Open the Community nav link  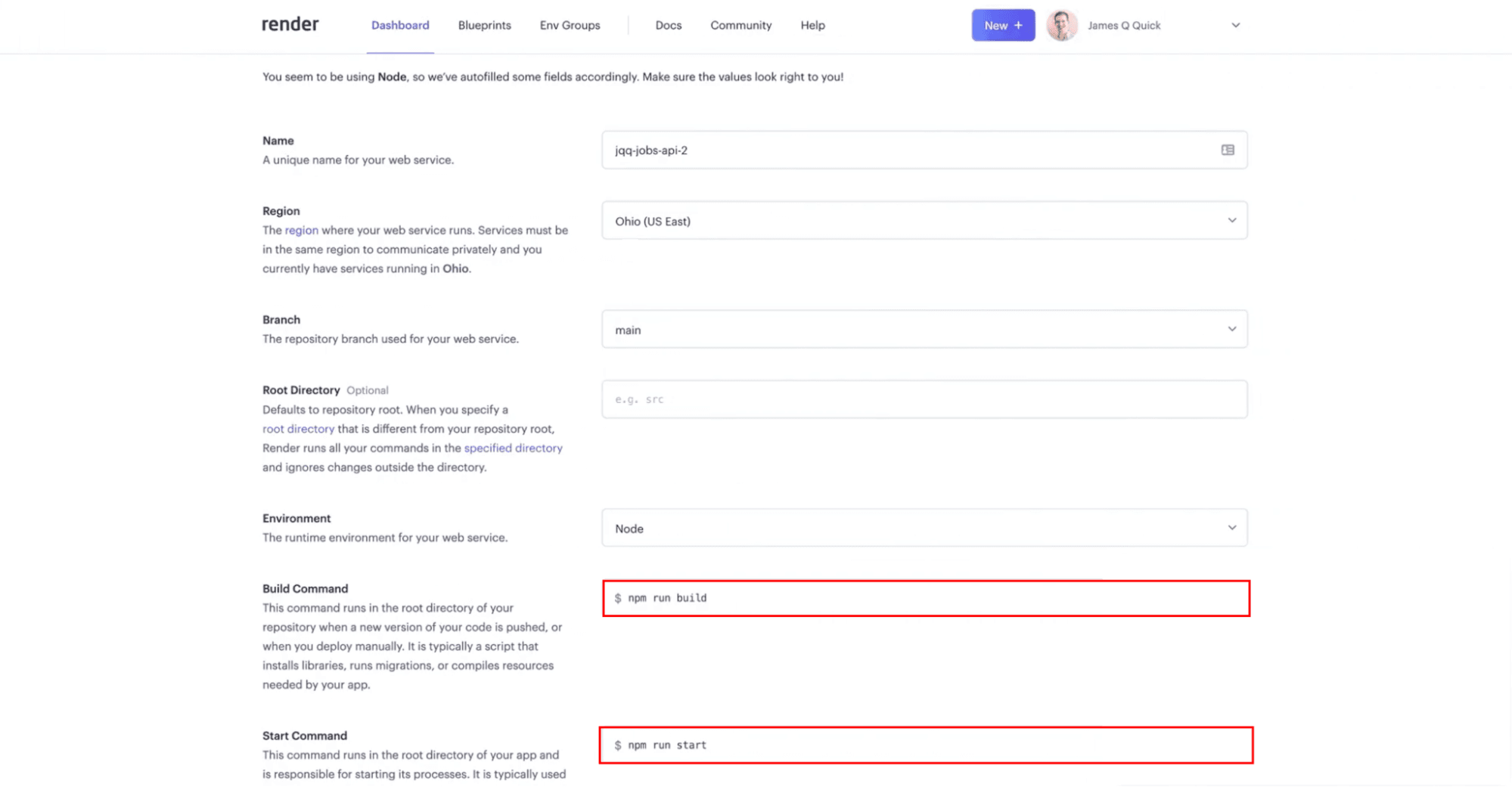[740, 25]
